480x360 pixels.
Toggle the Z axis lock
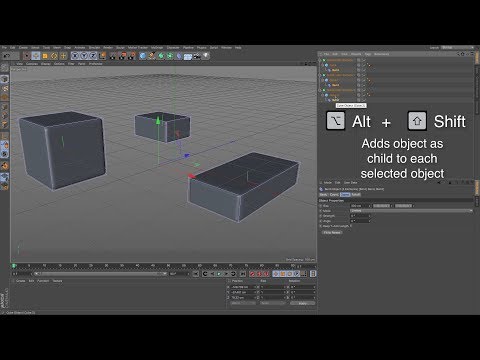coord(93,56)
